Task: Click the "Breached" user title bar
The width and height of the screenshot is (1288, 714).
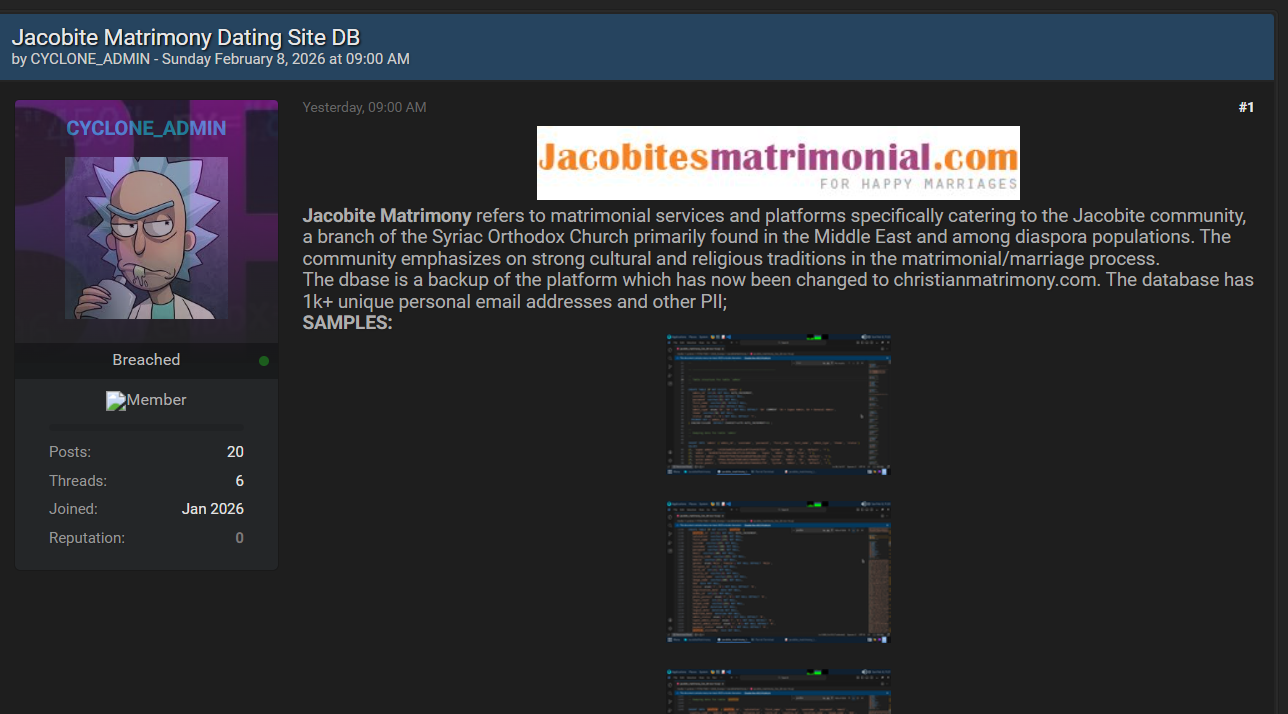Action: [146, 360]
